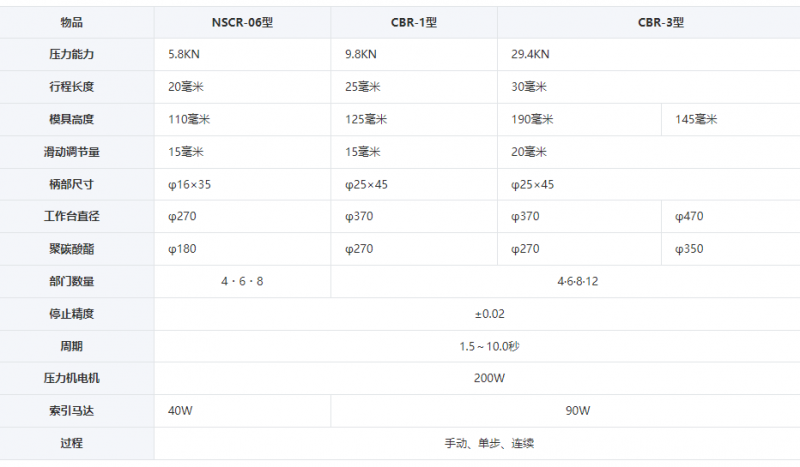Click the φ470 table diameter cell
This screenshot has height=467, width=800.
[x=731, y=216]
